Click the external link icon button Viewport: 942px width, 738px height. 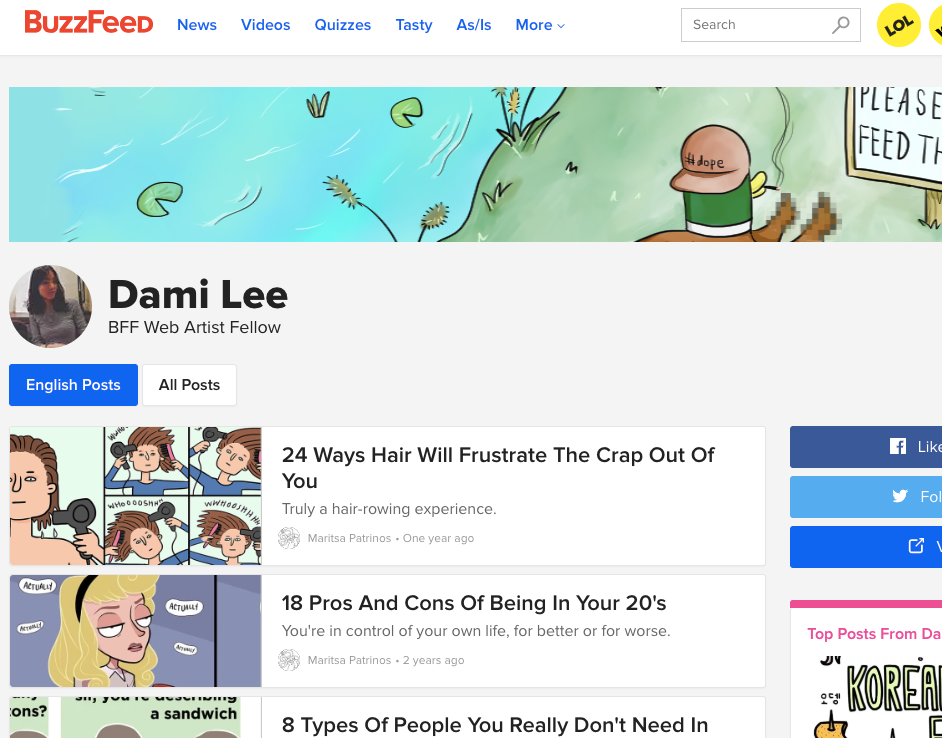[x=916, y=546]
